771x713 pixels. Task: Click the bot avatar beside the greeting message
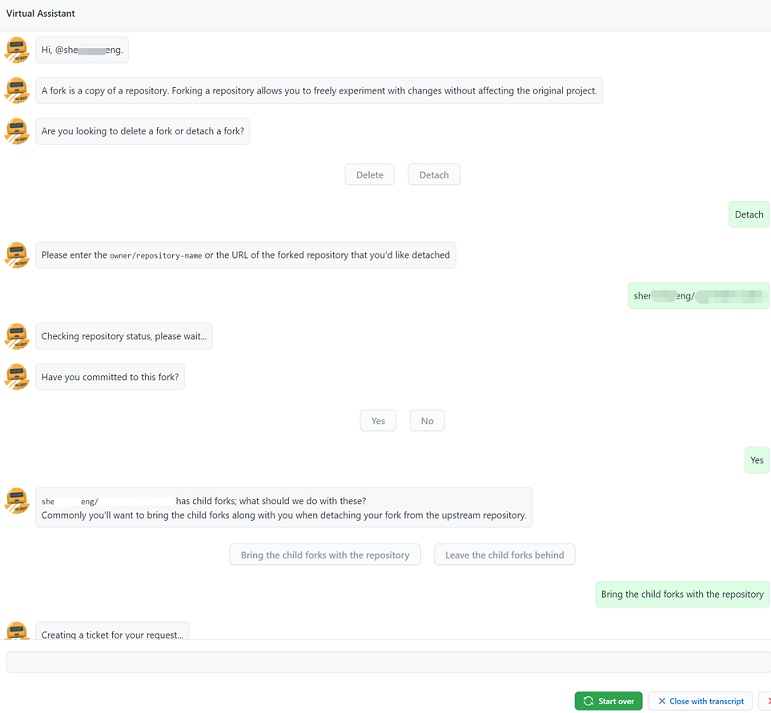tap(16, 49)
